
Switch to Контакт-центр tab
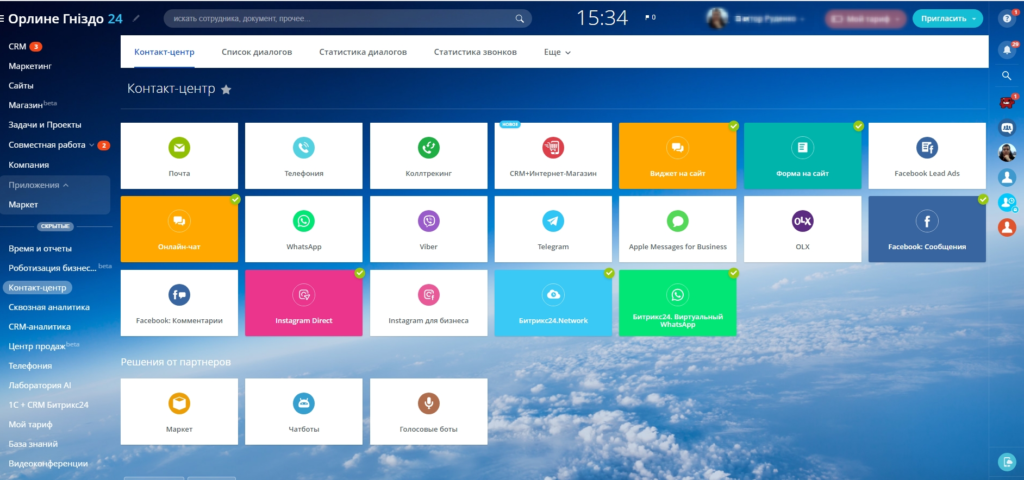pos(165,52)
